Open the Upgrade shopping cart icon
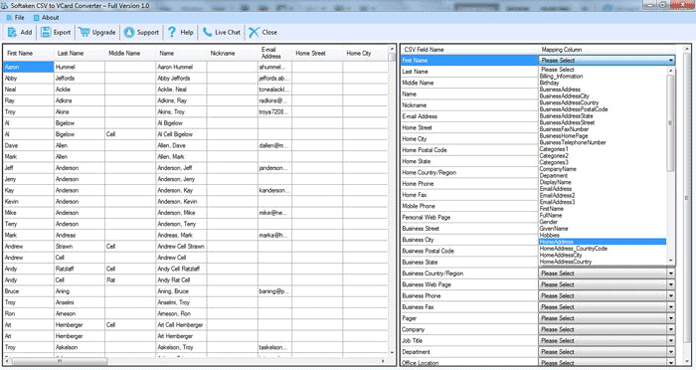Image resolution: width=696 pixels, height=370 pixels. [x=83, y=32]
